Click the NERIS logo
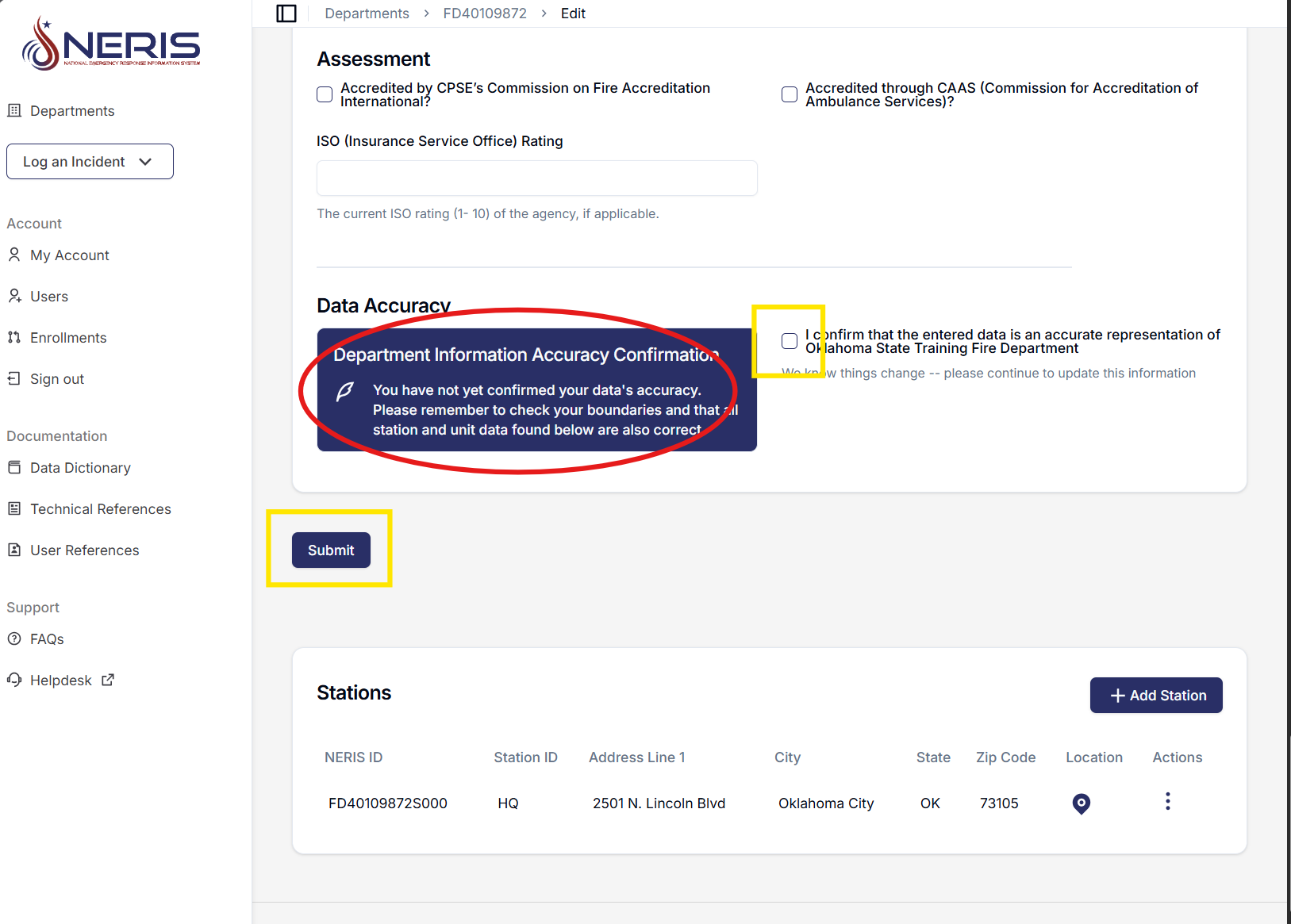Image resolution: width=1291 pixels, height=924 pixels. click(111, 44)
